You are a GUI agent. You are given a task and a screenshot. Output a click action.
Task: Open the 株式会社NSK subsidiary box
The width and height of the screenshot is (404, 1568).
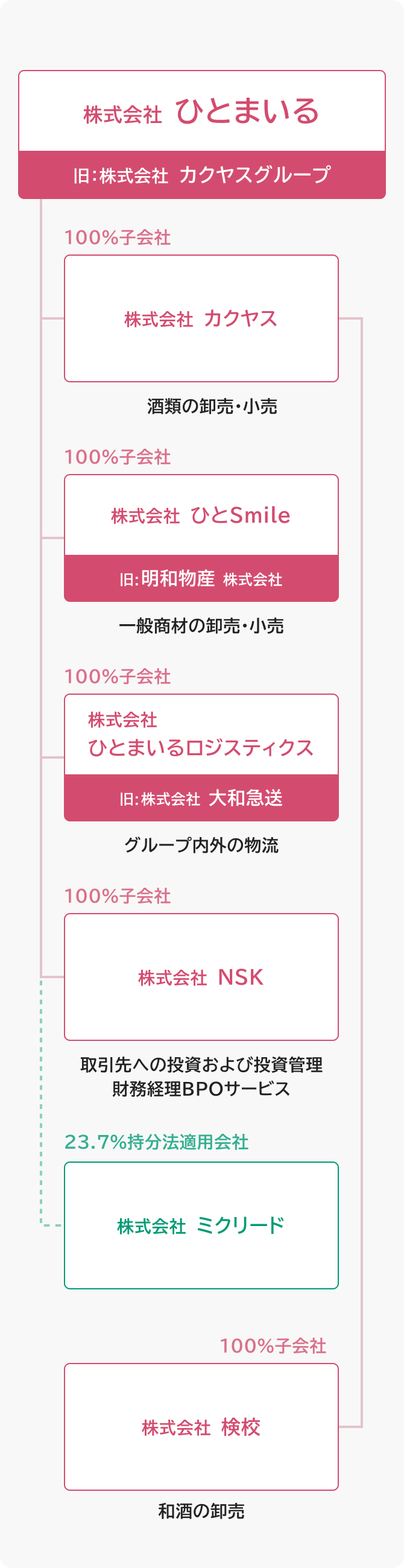click(x=201, y=977)
